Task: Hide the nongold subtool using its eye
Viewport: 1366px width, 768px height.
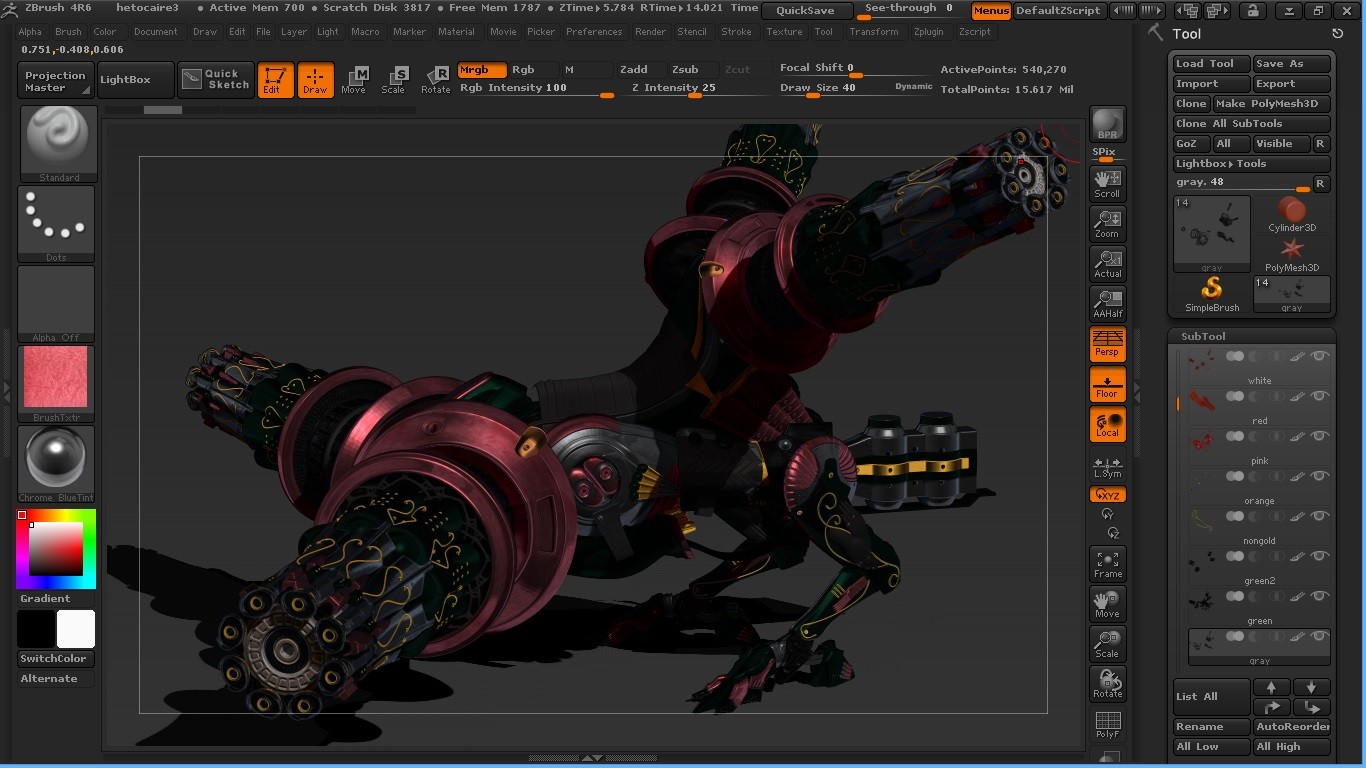Action: tap(1320, 516)
